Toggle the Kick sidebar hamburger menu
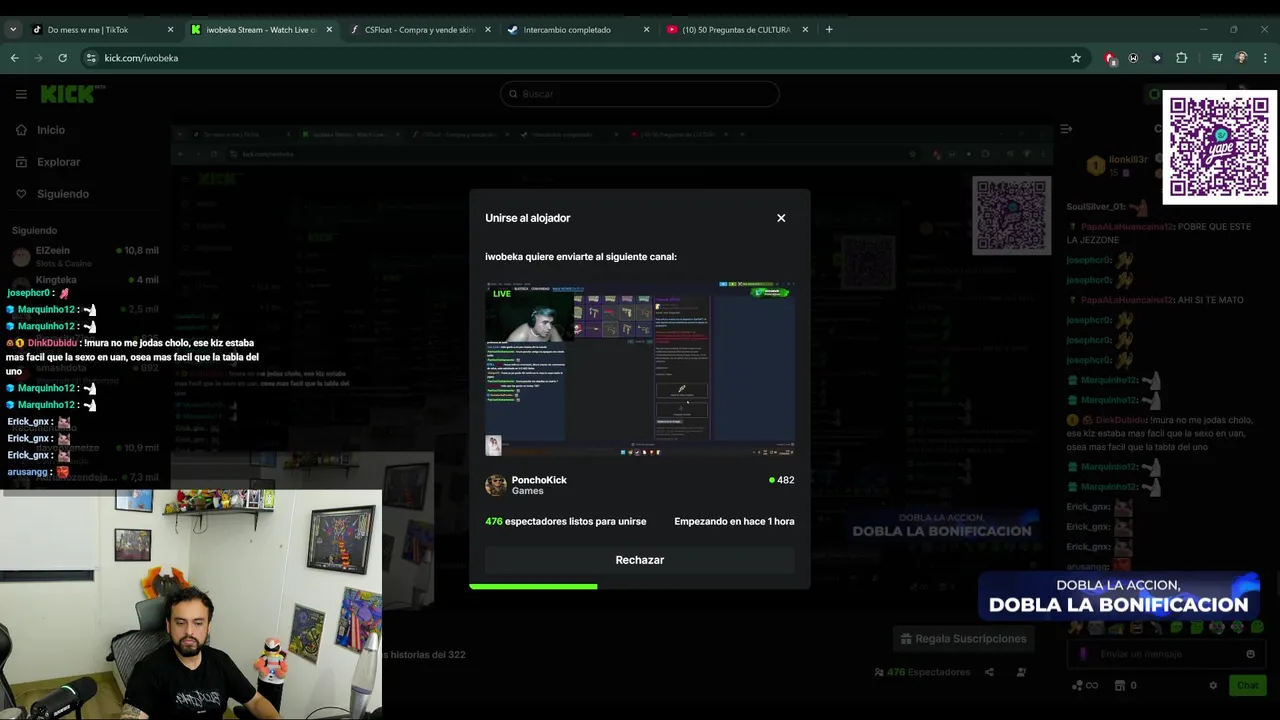This screenshot has width=1280, height=720. pos(21,94)
